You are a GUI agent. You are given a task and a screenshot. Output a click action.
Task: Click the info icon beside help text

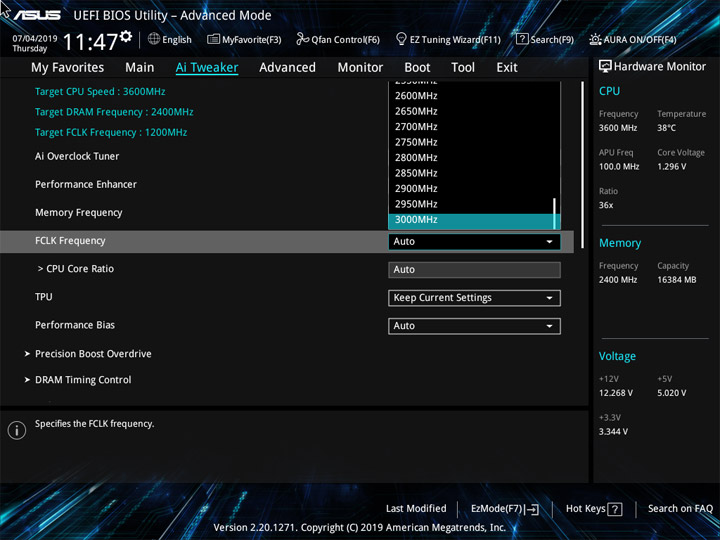(17, 431)
